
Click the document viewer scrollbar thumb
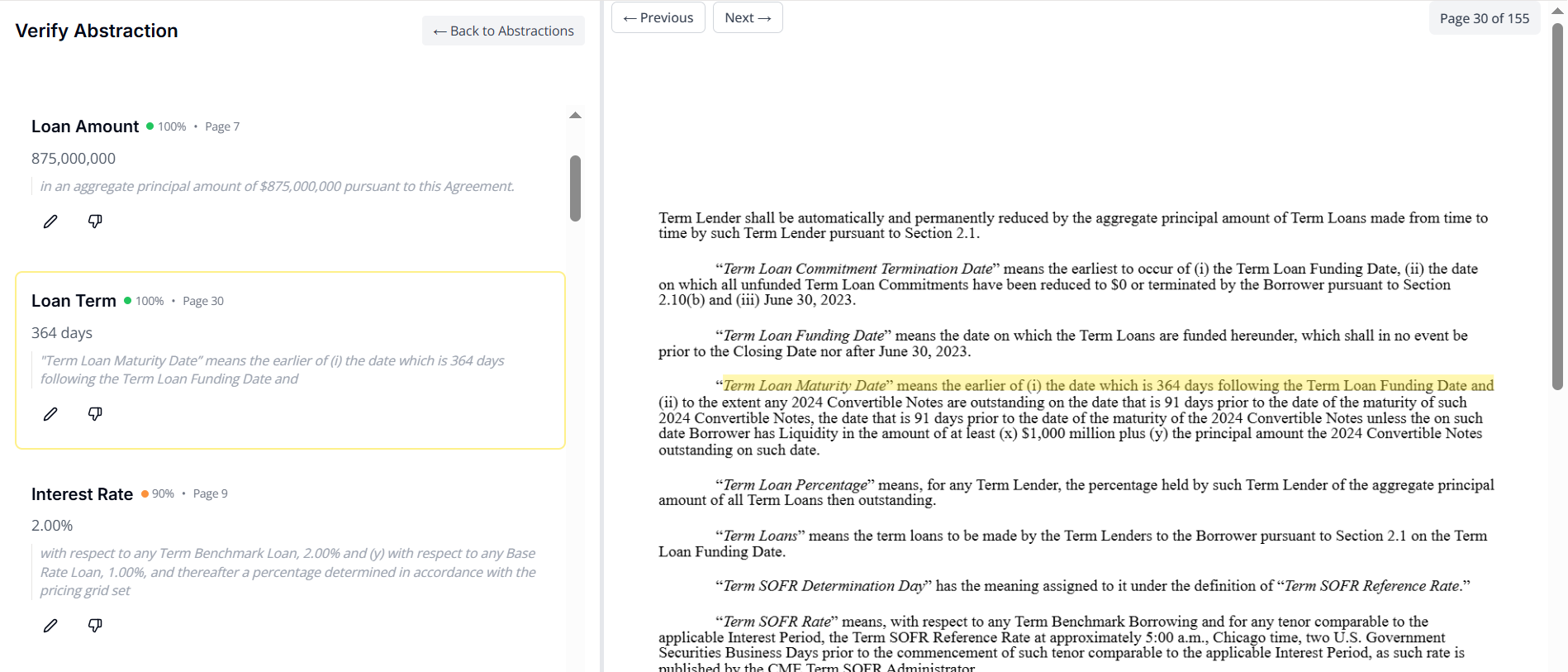(1557, 207)
